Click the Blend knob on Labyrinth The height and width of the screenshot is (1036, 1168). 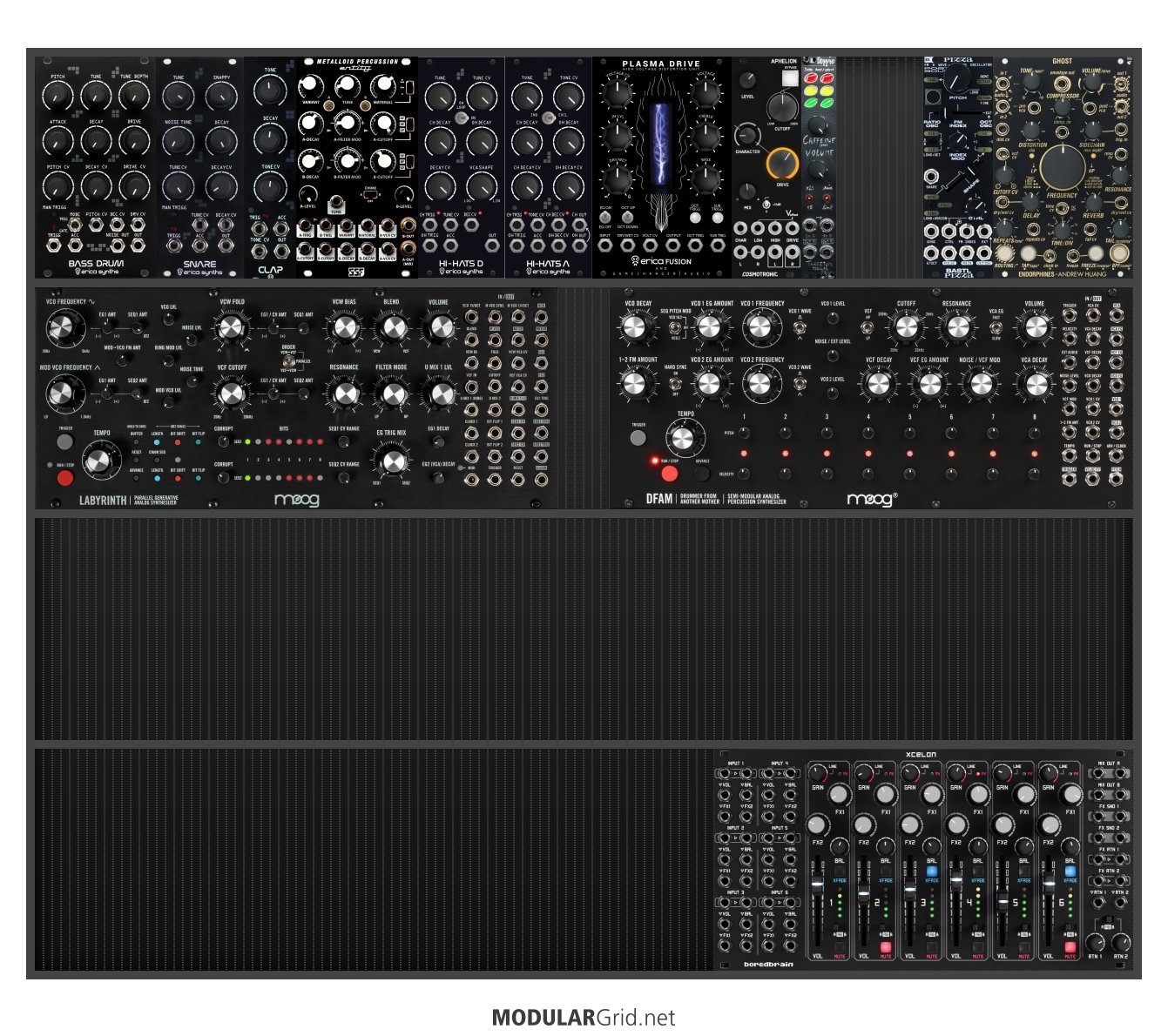pos(392,327)
